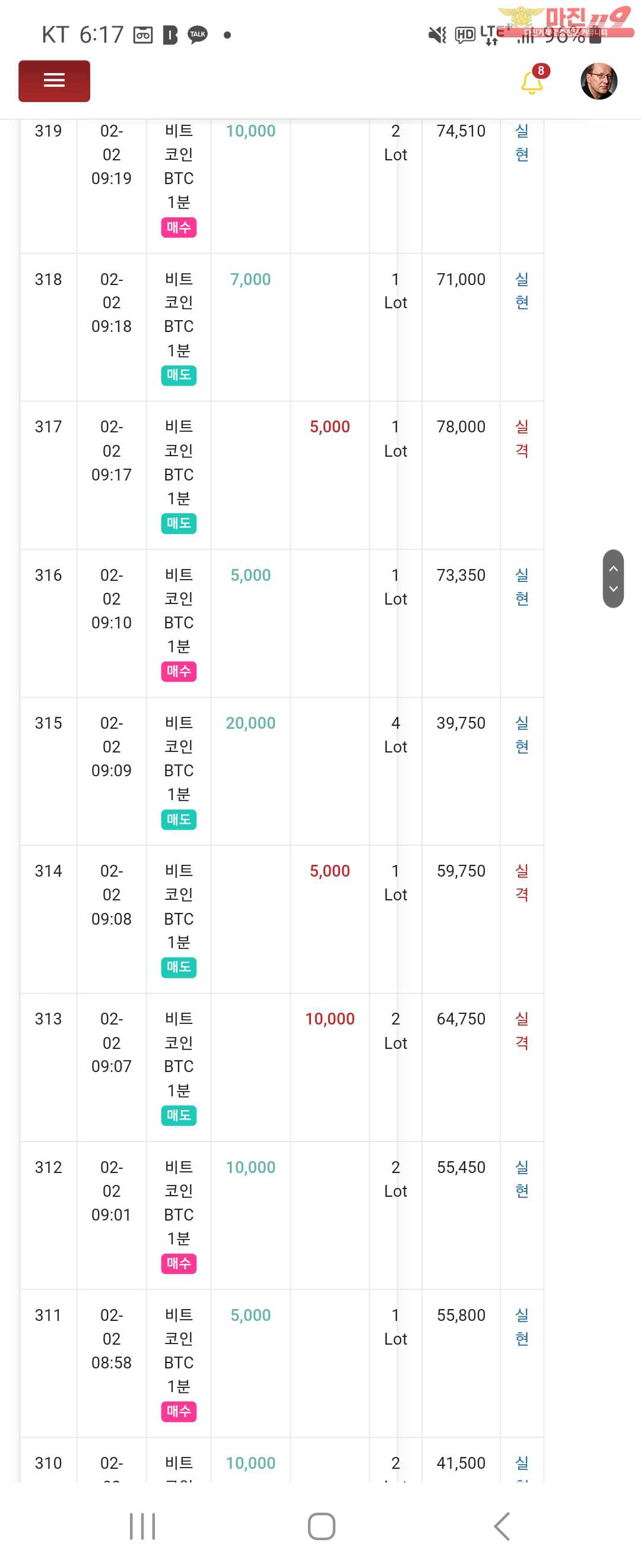Tap the user profile avatar

click(598, 81)
